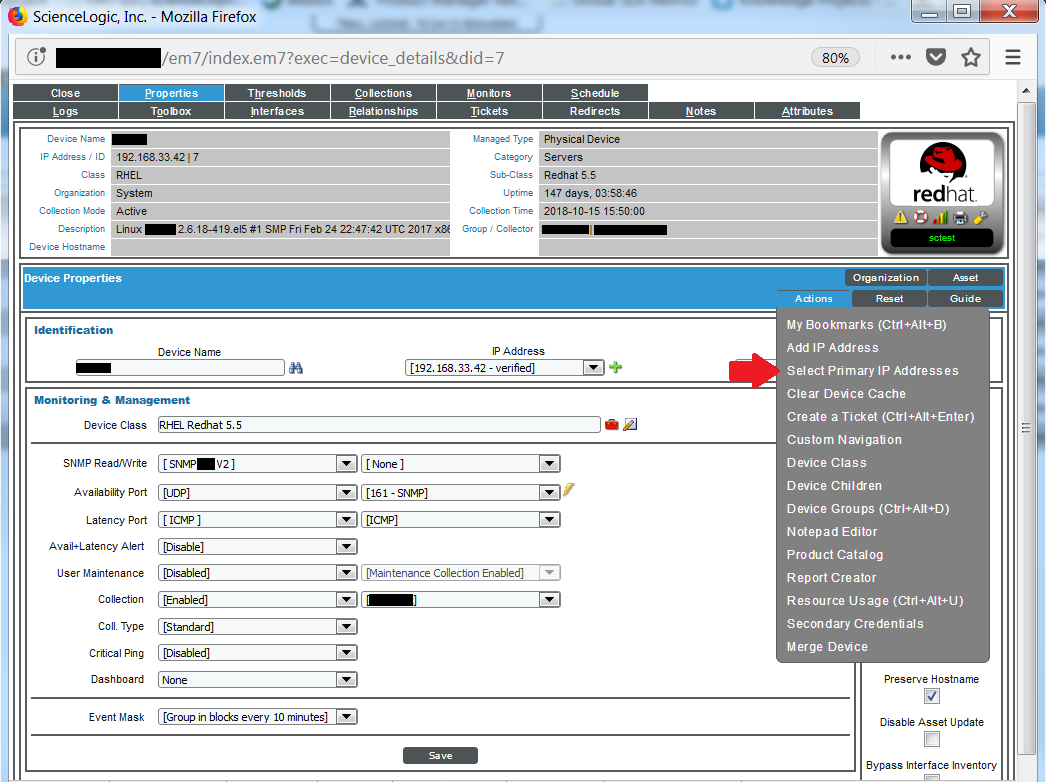Open asset record with the wrench icon
The image size is (1046, 782).
coord(981,217)
